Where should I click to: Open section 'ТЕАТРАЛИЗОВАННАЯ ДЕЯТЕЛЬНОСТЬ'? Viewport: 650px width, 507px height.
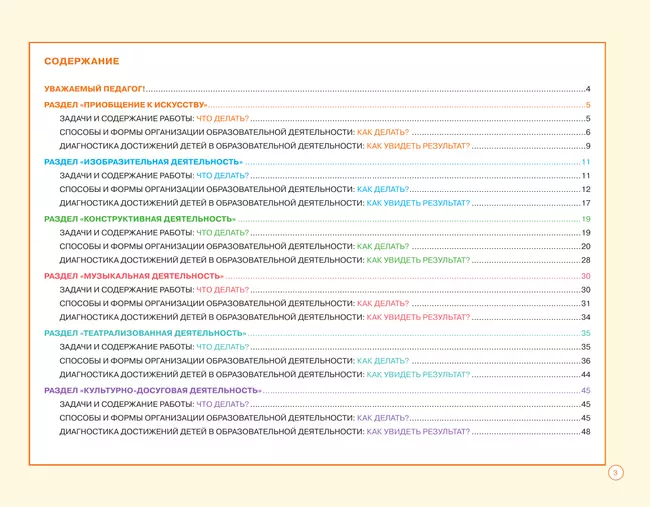(x=145, y=333)
